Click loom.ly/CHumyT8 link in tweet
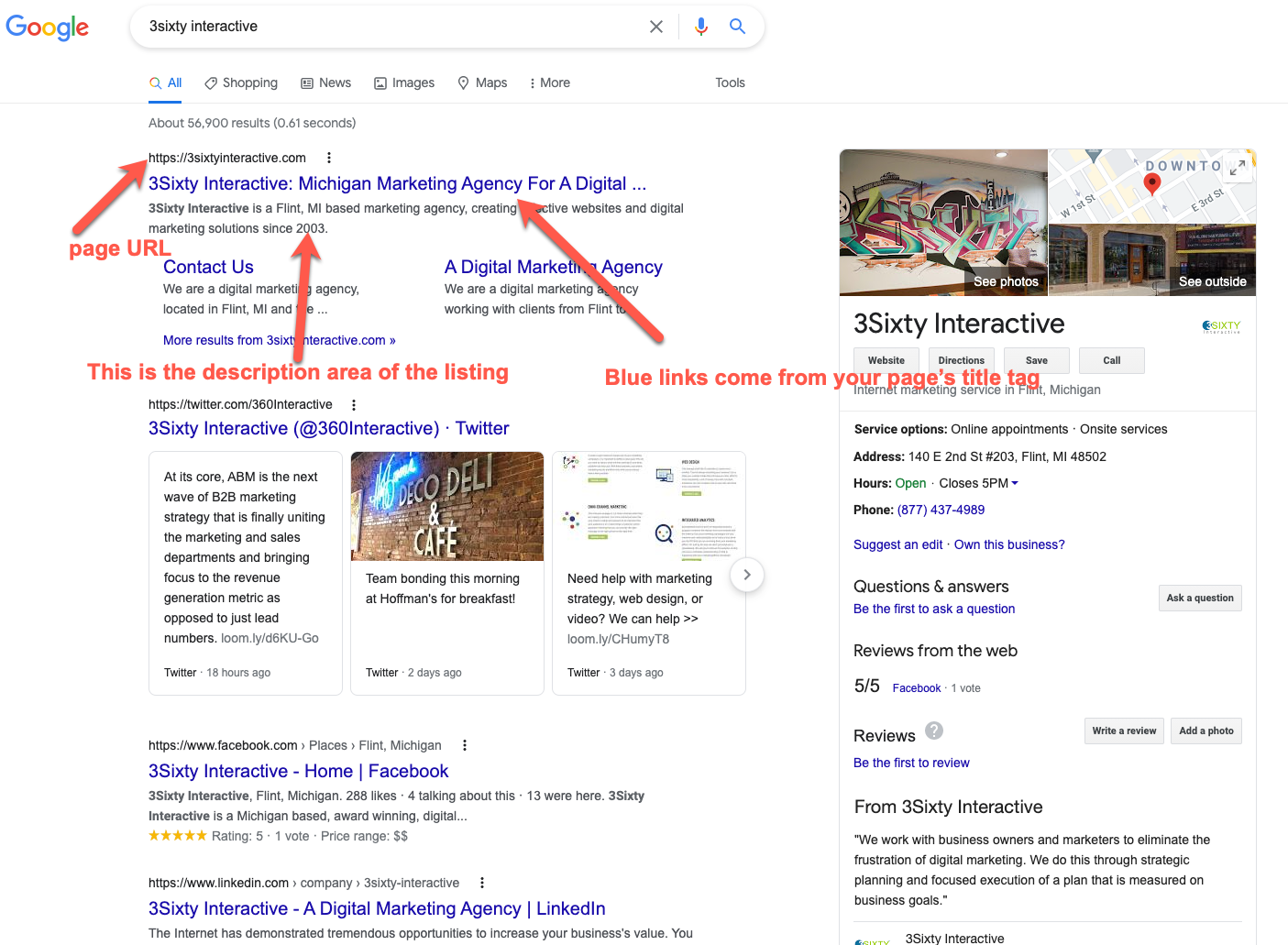1288x945 pixels. click(618, 639)
